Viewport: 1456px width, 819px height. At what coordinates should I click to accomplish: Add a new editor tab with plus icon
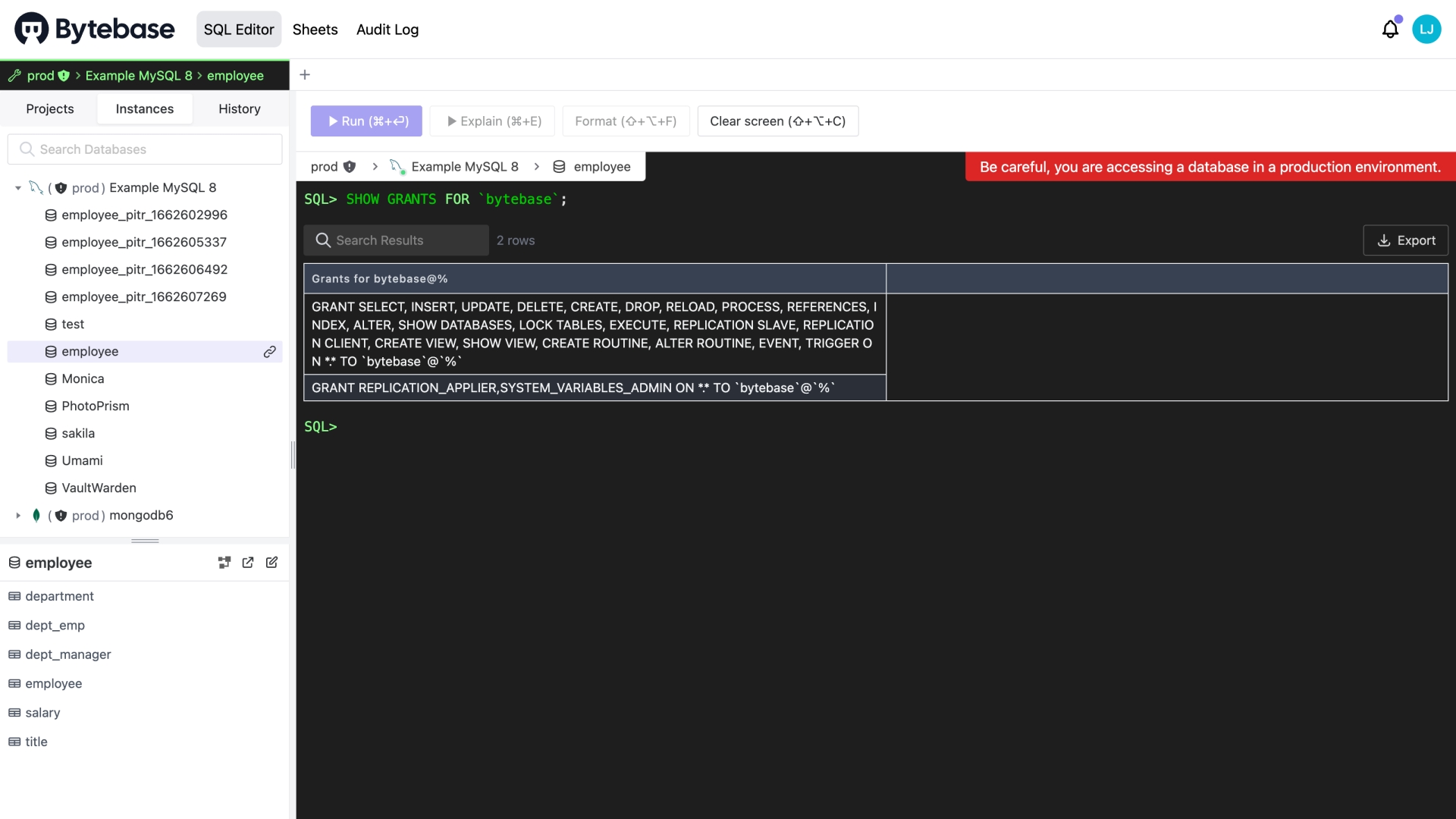tap(305, 75)
